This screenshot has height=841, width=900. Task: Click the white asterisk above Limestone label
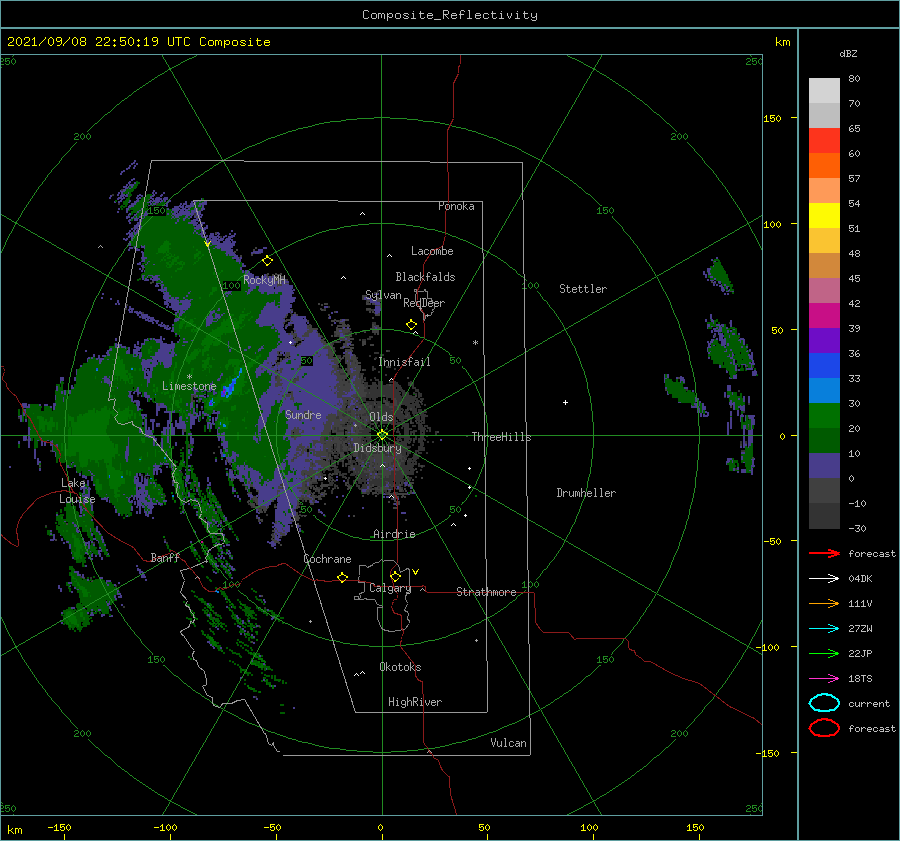(x=189, y=377)
